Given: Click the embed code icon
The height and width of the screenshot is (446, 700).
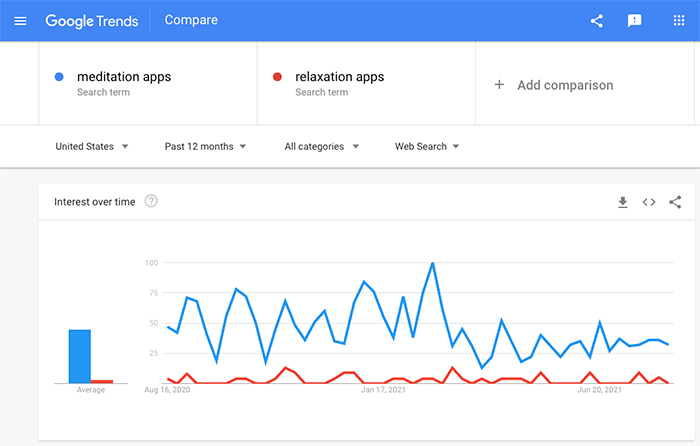Looking at the screenshot, I should point(649,202).
